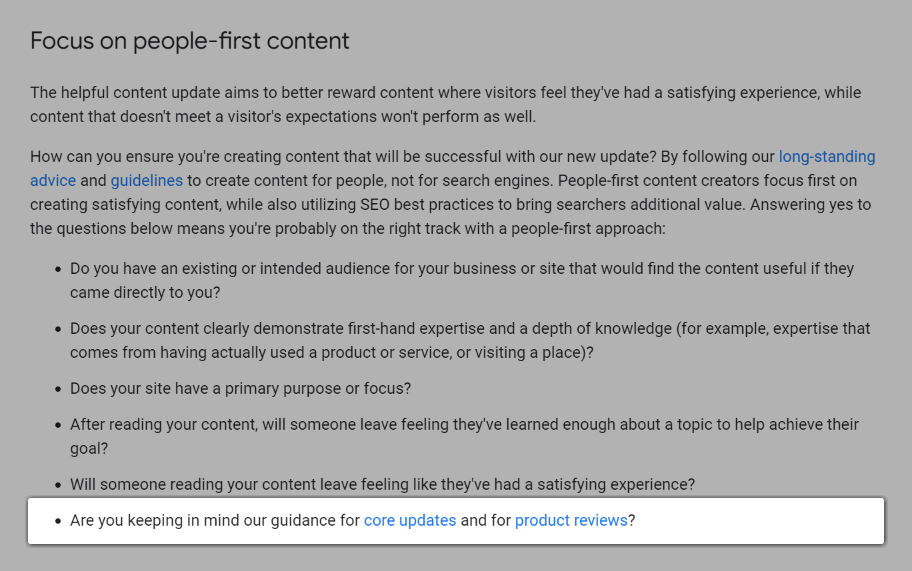912x571 pixels.
Task: Click the bullet dot before "After reading your content"
Action: (x=55, y=426)
